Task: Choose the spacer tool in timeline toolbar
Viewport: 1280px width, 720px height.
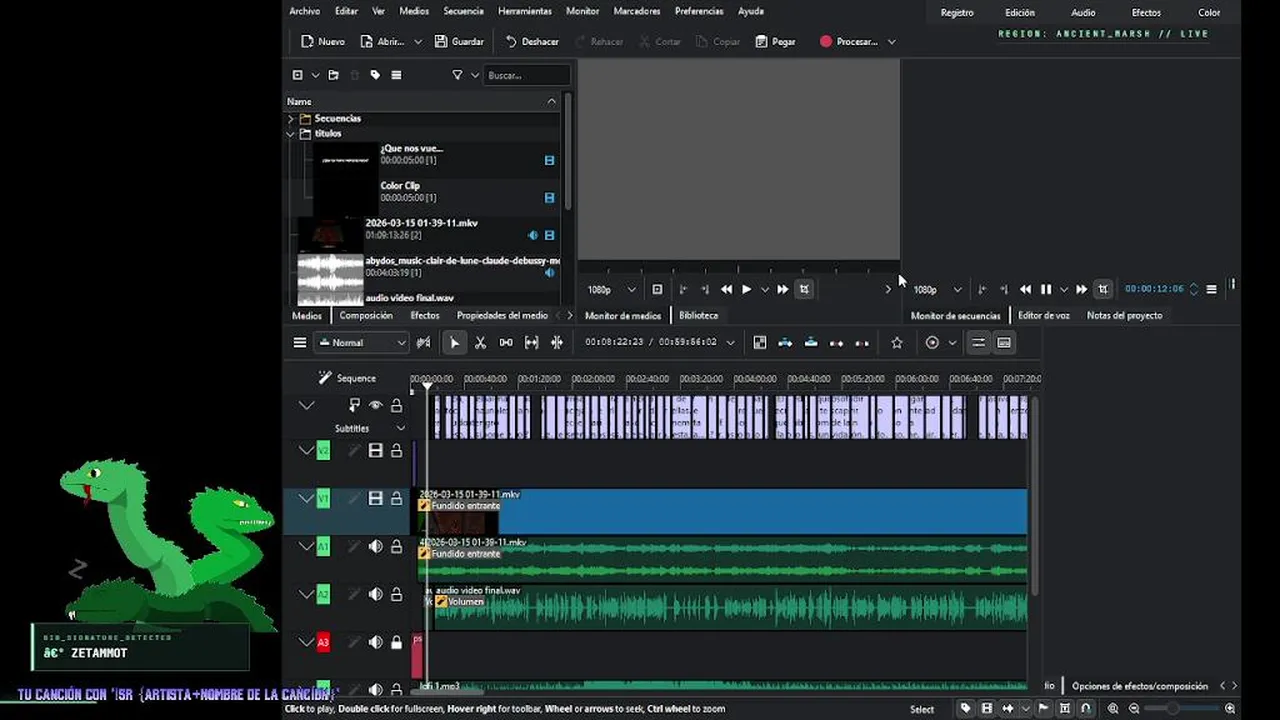Action: (506, 343)
